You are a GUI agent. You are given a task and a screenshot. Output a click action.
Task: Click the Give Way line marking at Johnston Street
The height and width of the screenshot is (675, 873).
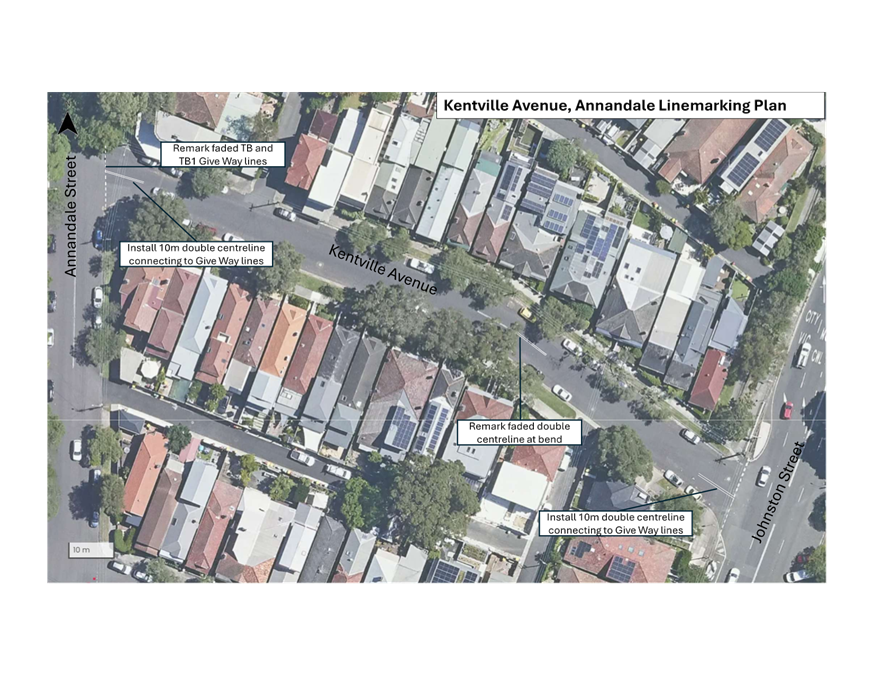[738, 485]
